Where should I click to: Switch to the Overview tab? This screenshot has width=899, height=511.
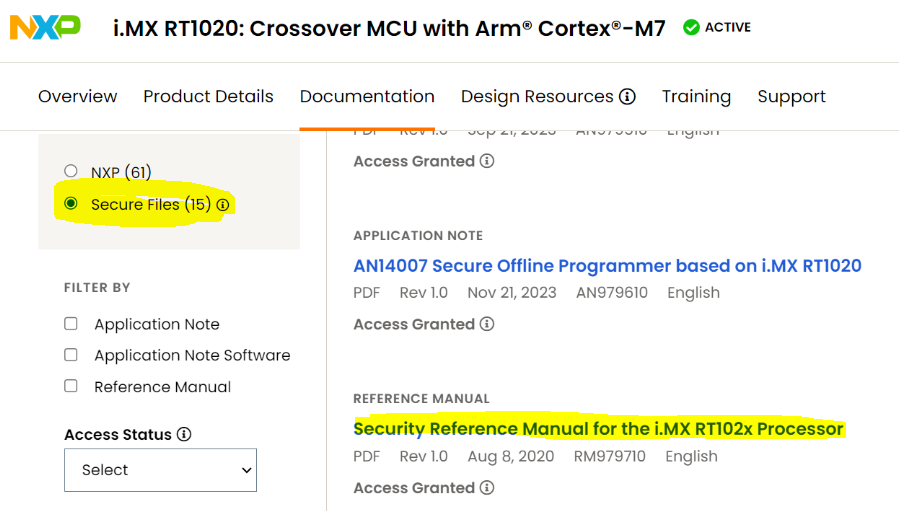click(x=77, y=96)
